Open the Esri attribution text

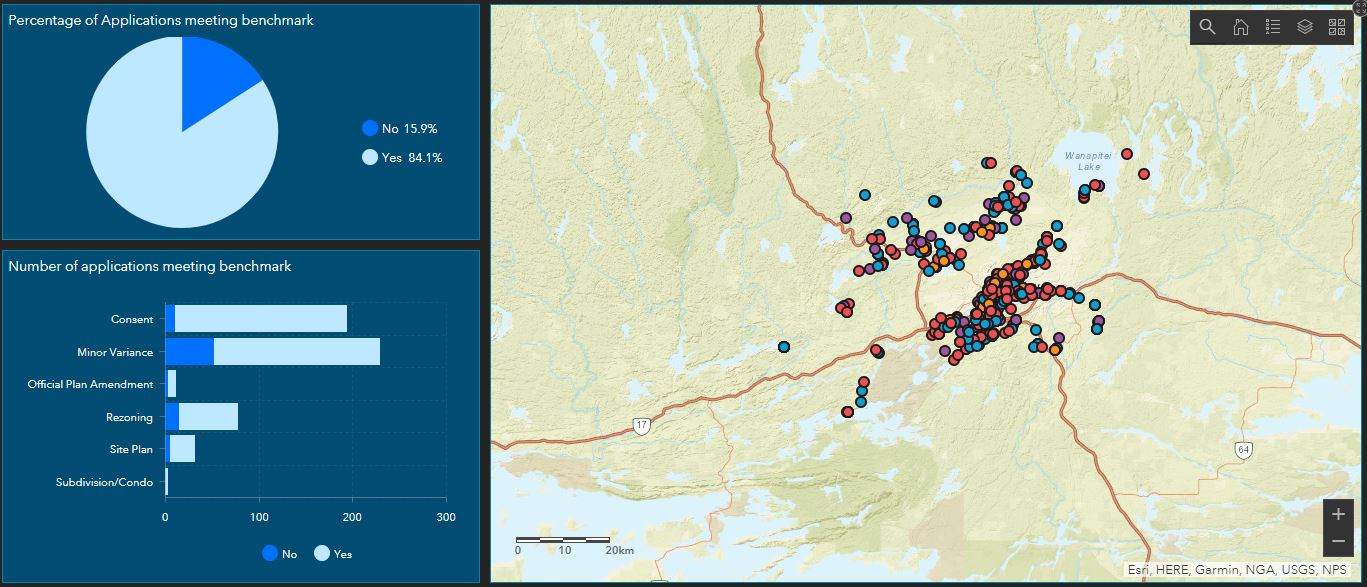click(1236, 570)
